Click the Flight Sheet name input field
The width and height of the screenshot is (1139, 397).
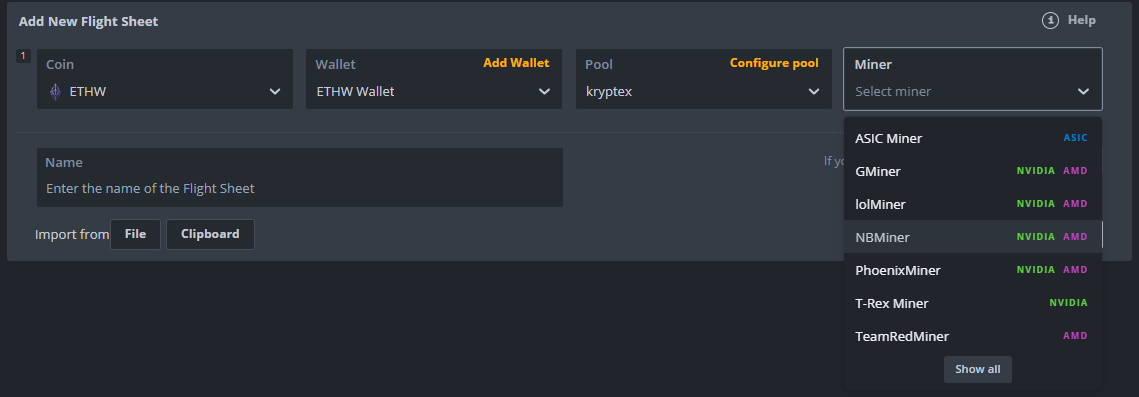click(300, 178)
